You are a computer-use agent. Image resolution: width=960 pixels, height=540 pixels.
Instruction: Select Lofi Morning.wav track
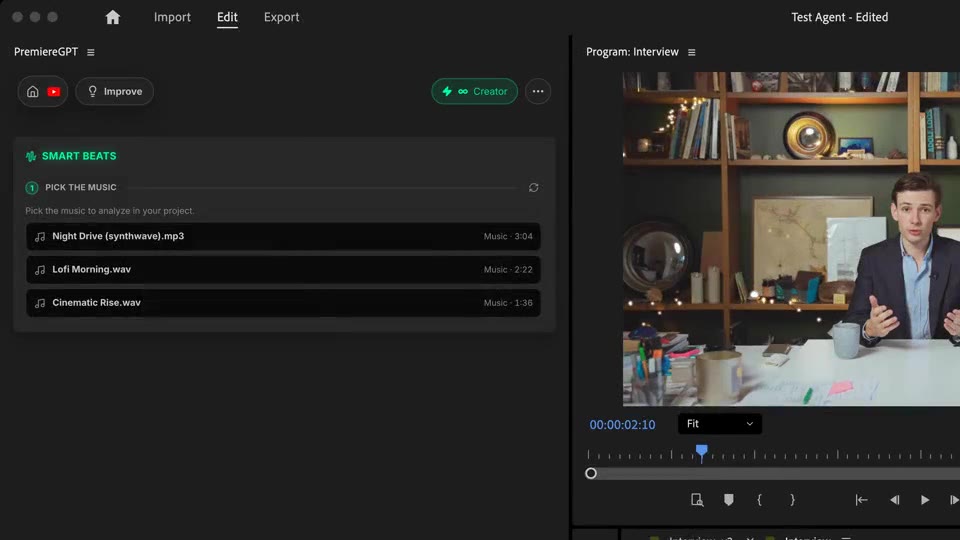pos(283,269)
